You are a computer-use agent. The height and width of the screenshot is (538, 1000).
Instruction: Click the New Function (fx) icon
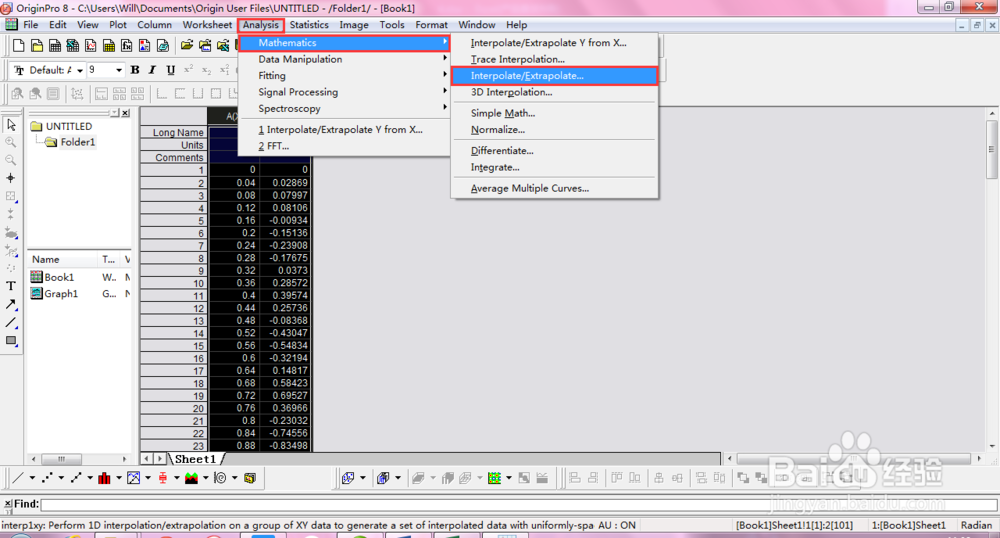(126, 45)
